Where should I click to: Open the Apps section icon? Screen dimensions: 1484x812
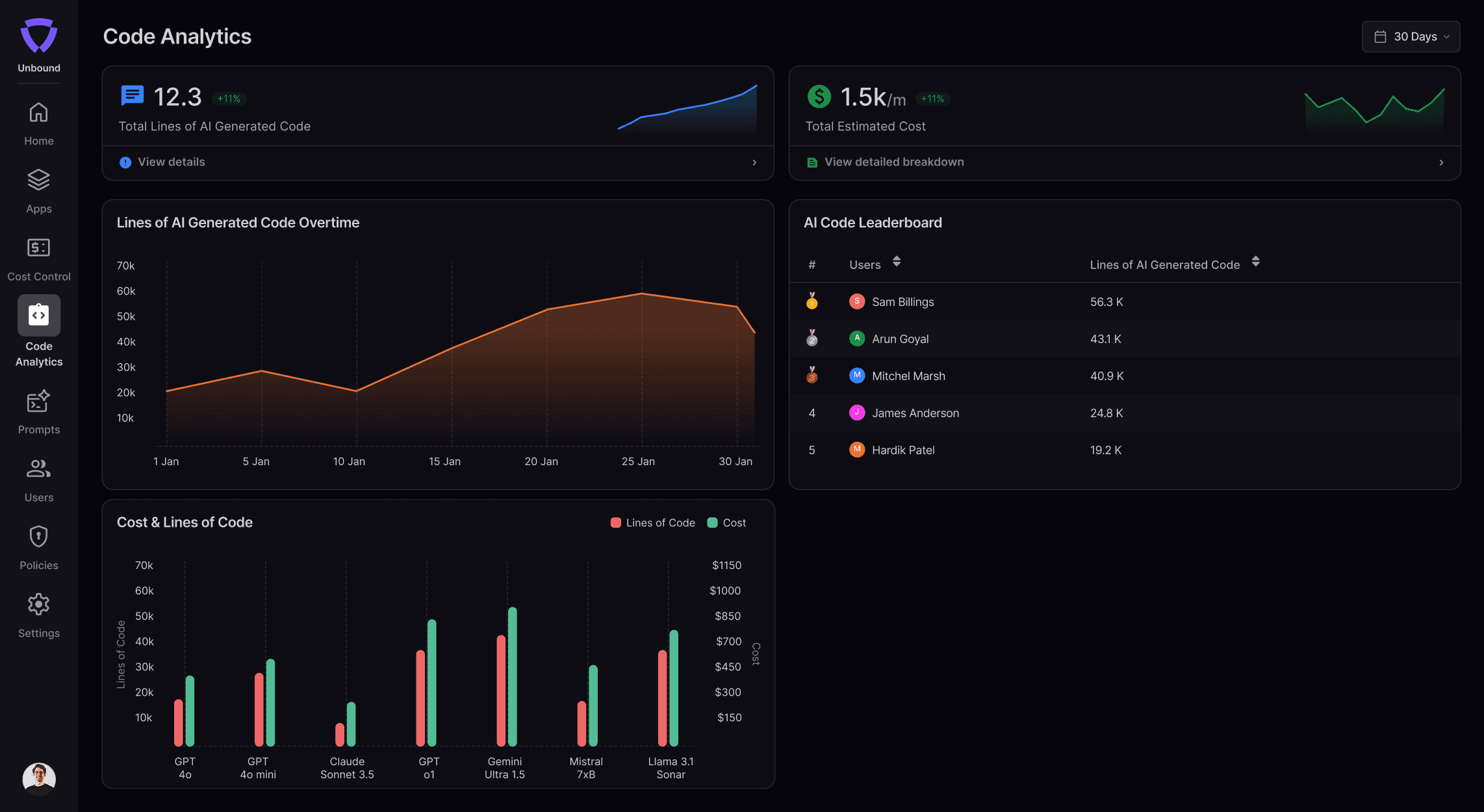pos(38,180)
